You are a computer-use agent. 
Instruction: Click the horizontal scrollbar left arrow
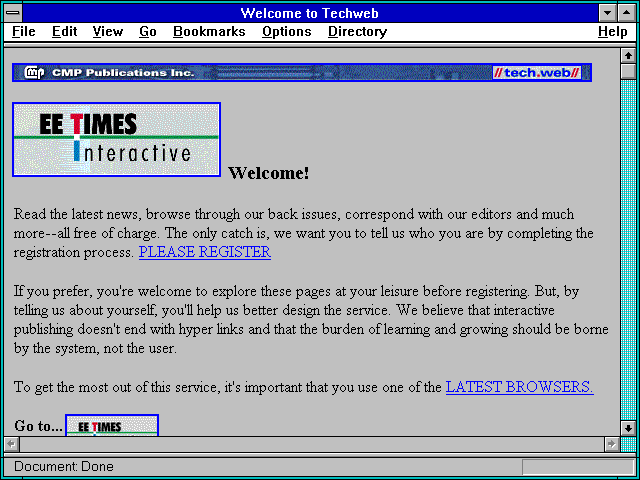click(x=11, y=444)
